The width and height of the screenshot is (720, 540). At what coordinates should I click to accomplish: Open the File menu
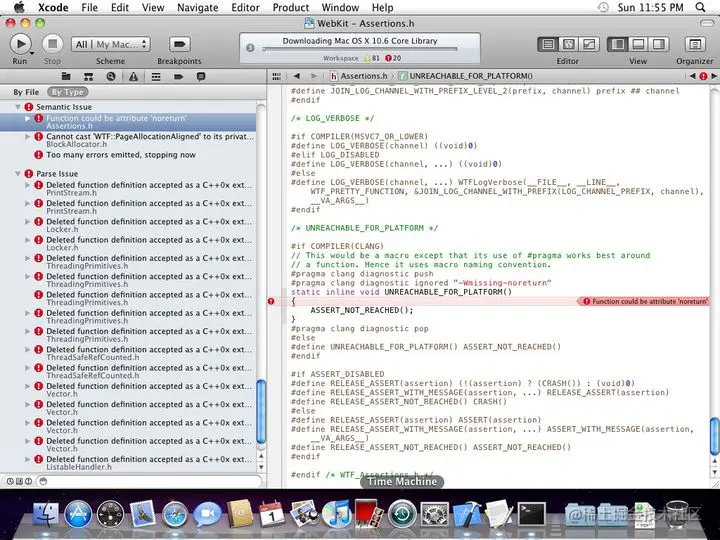[x=90, y=7]
